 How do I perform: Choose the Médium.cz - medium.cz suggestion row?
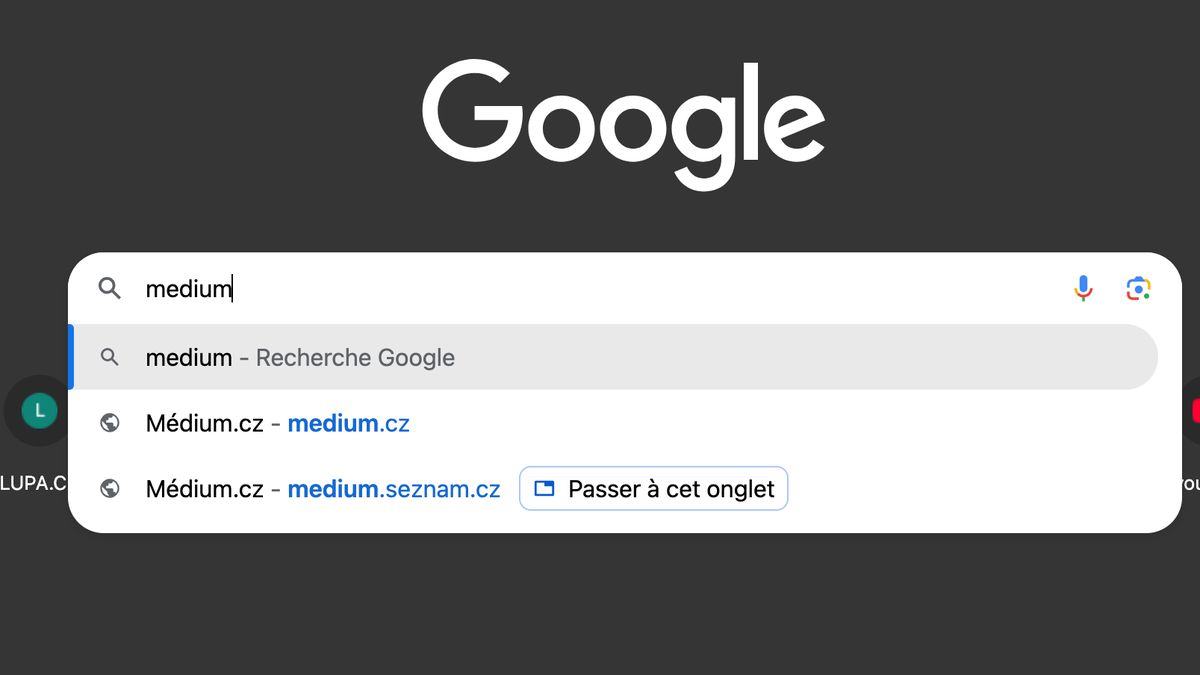[613, 423]
